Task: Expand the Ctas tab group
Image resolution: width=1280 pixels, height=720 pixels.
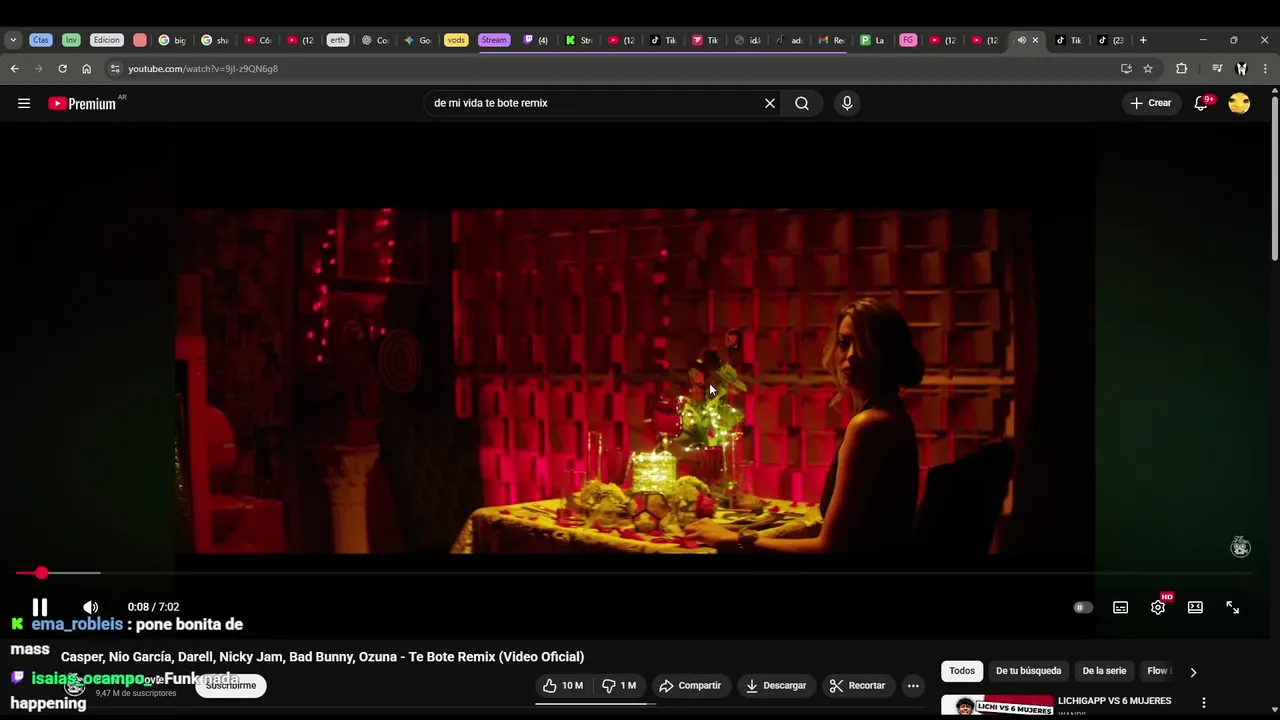Action: coord(40,40)
